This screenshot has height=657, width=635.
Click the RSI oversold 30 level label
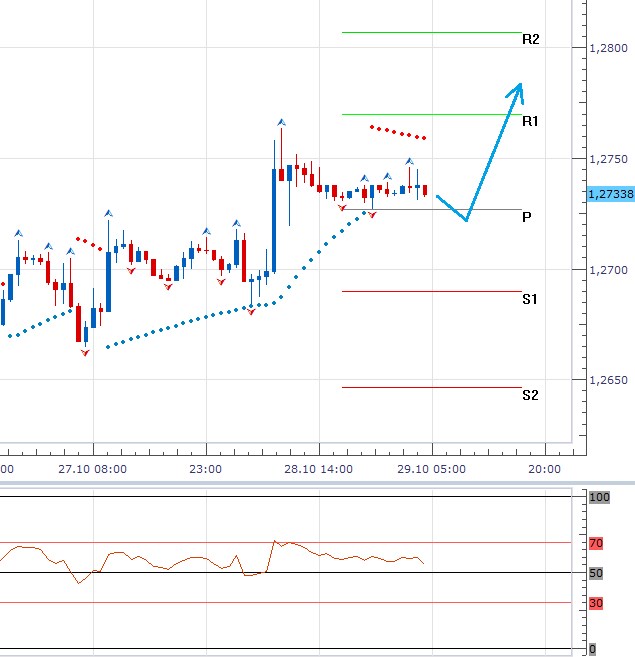coord(596,603)
